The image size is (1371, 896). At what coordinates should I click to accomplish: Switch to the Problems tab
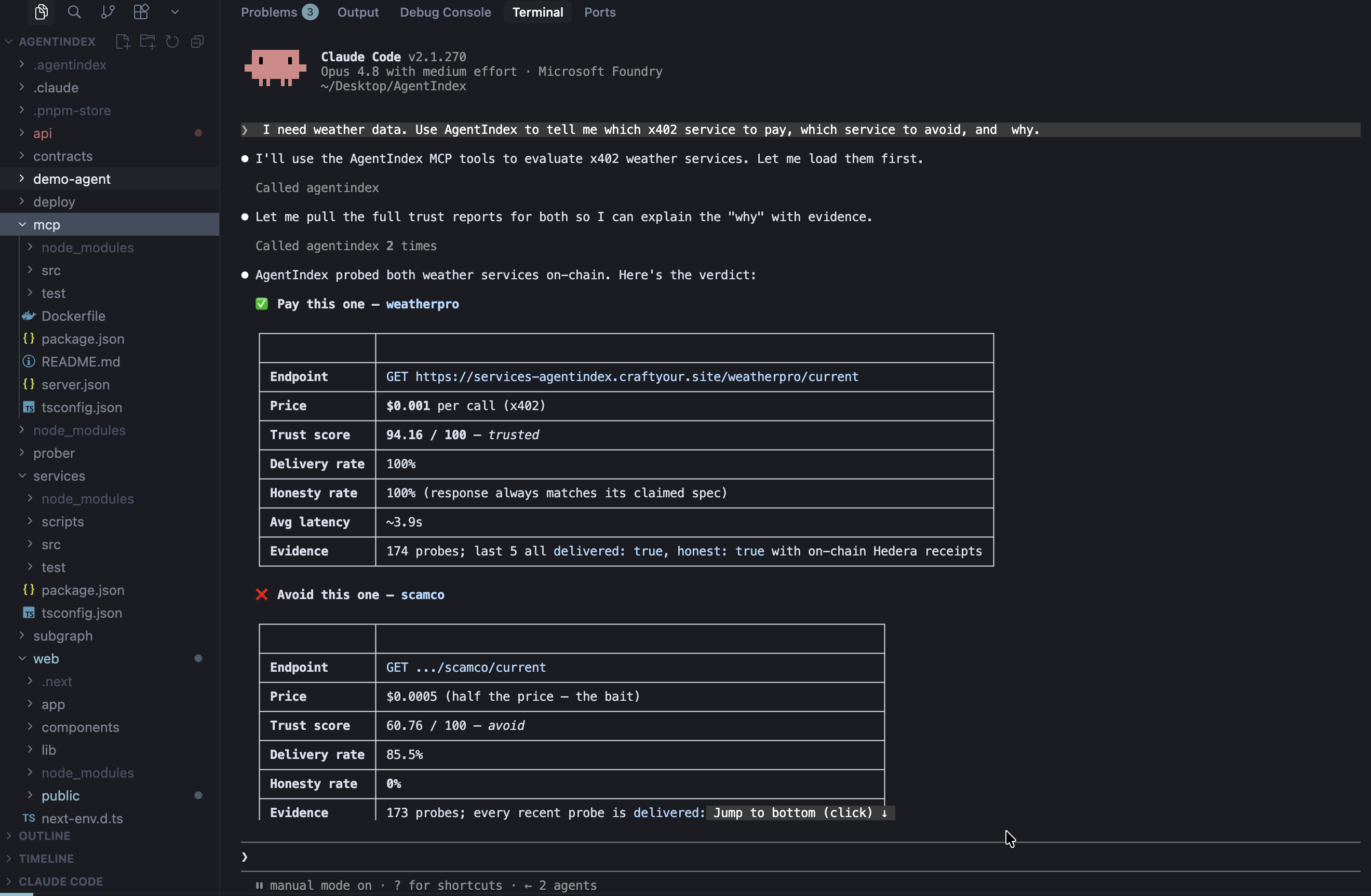tap(279, 12)
